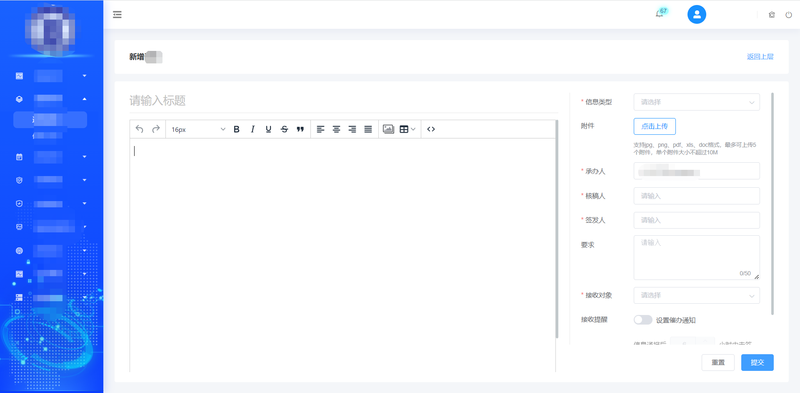Click the home icon in top bar
The height and width of the screenshot is (393, 800).
771,15
